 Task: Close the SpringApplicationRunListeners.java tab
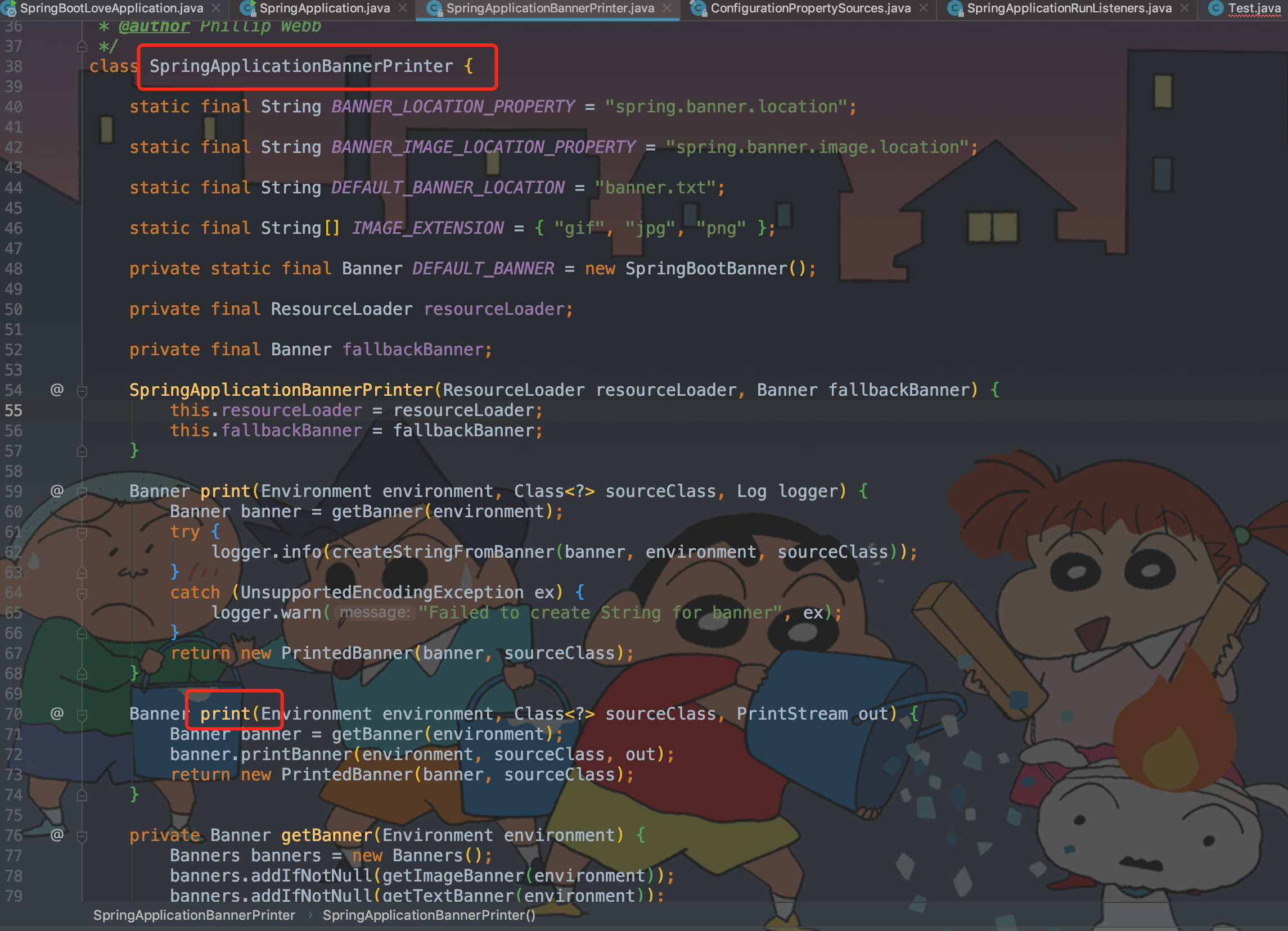coord(1185,8)
